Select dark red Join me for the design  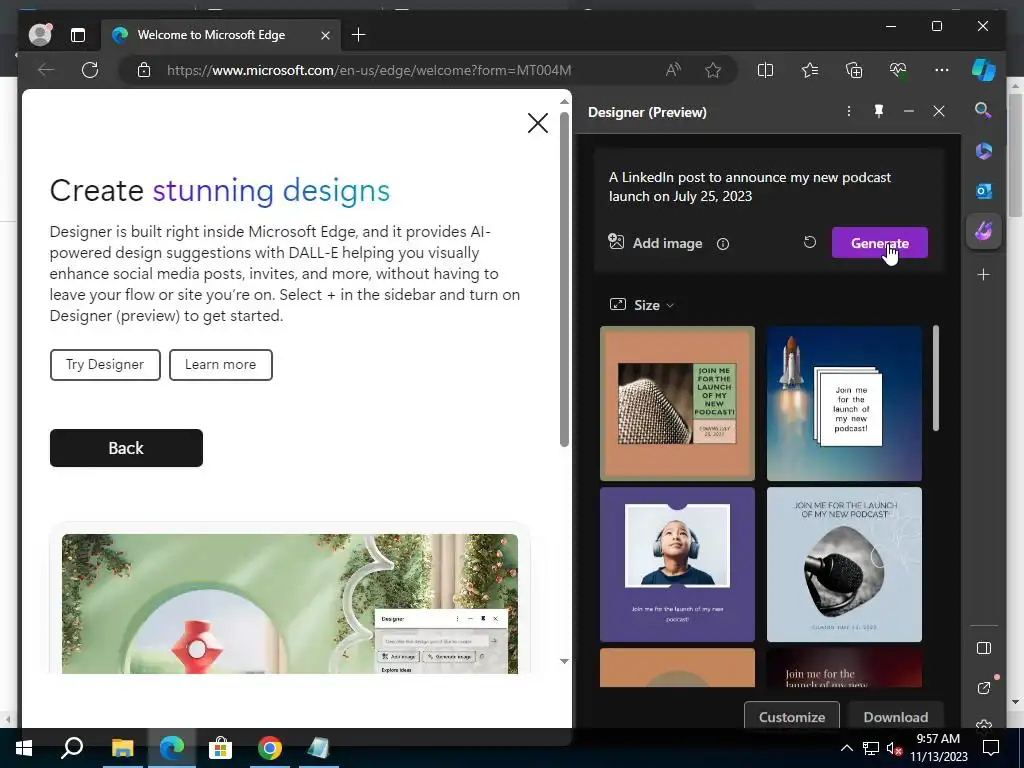pyautogui.click(x=844, y=667)
